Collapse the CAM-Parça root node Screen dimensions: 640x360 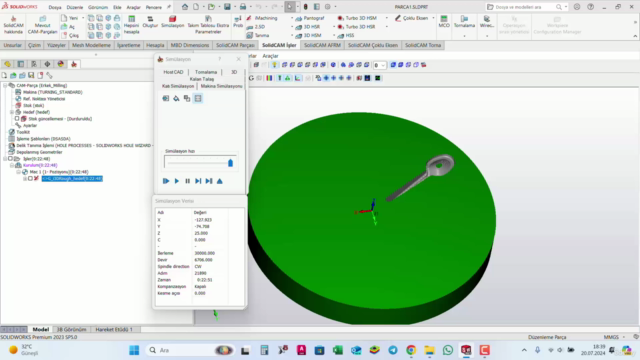(x=5, y=85)
